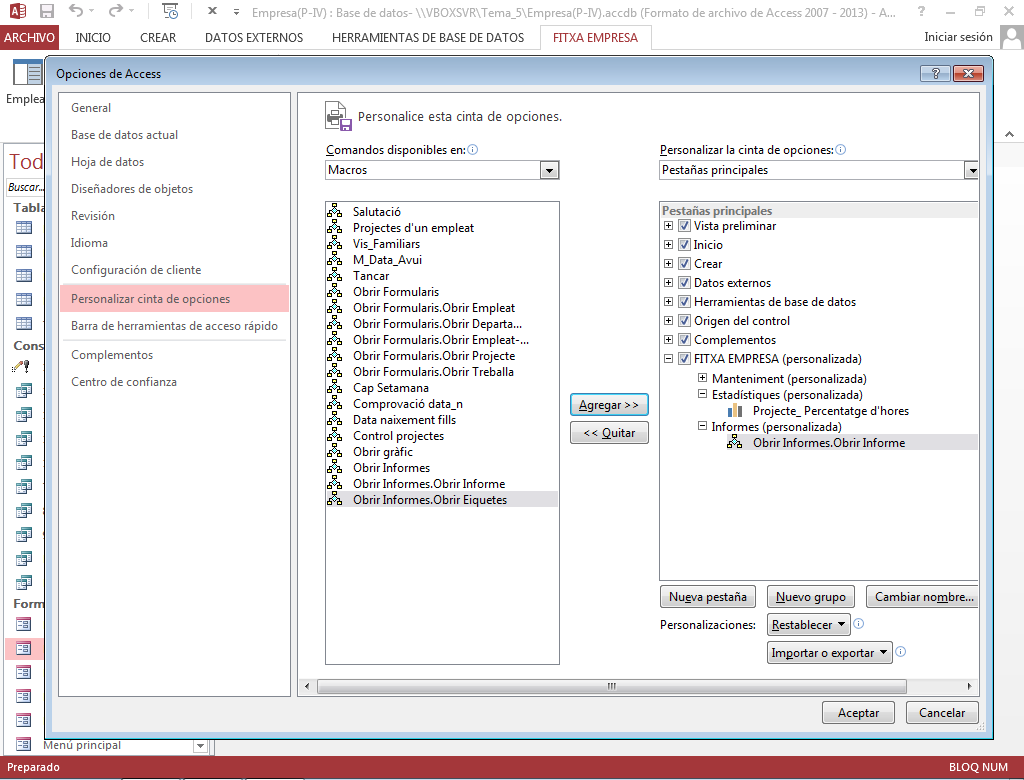The height and width of the screenshot is (780, 1024).
Task: Click the Agregar >> button
Action: pos(609,405)
